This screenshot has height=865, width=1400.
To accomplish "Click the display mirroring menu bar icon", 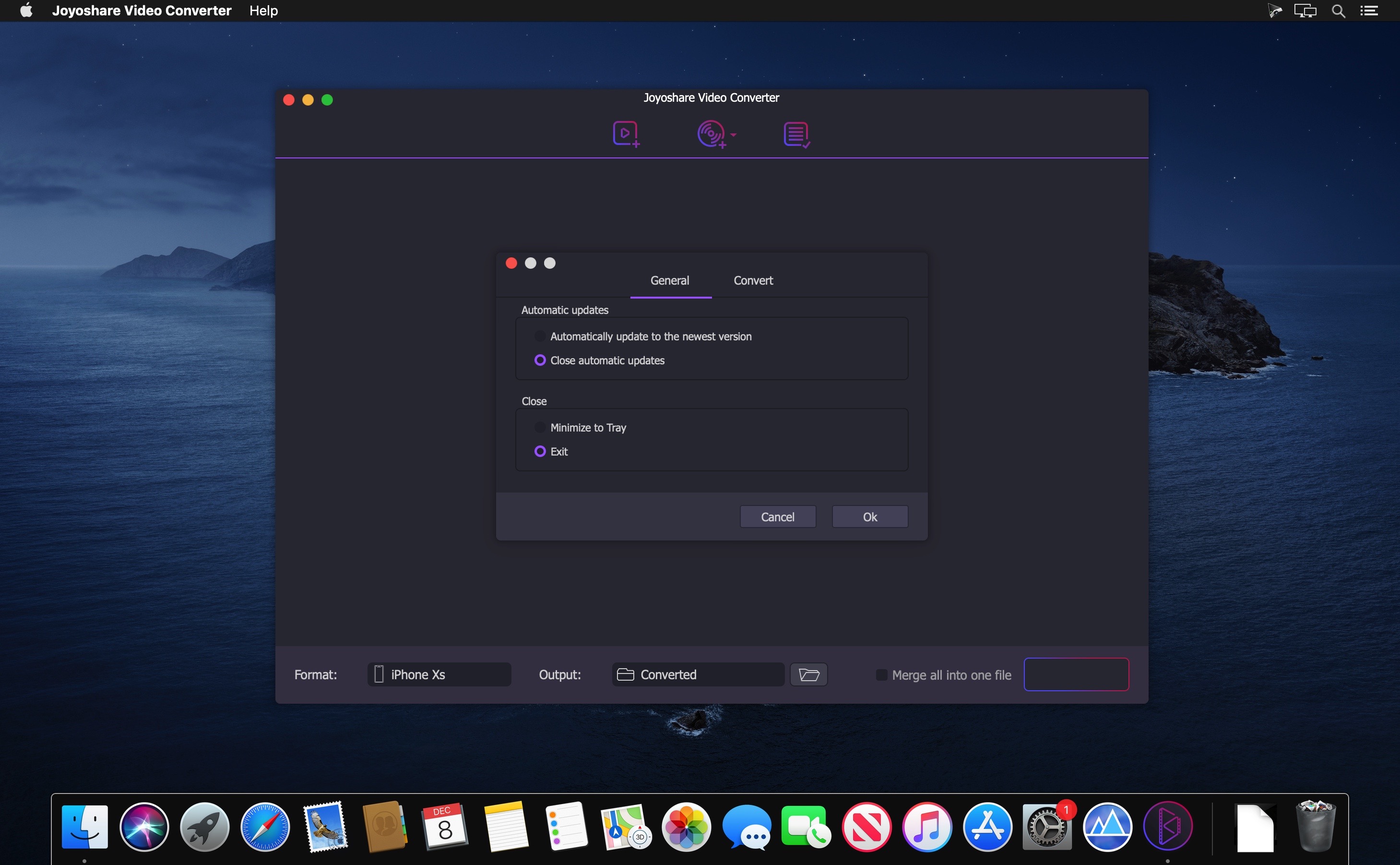I will coord(1305,10).
